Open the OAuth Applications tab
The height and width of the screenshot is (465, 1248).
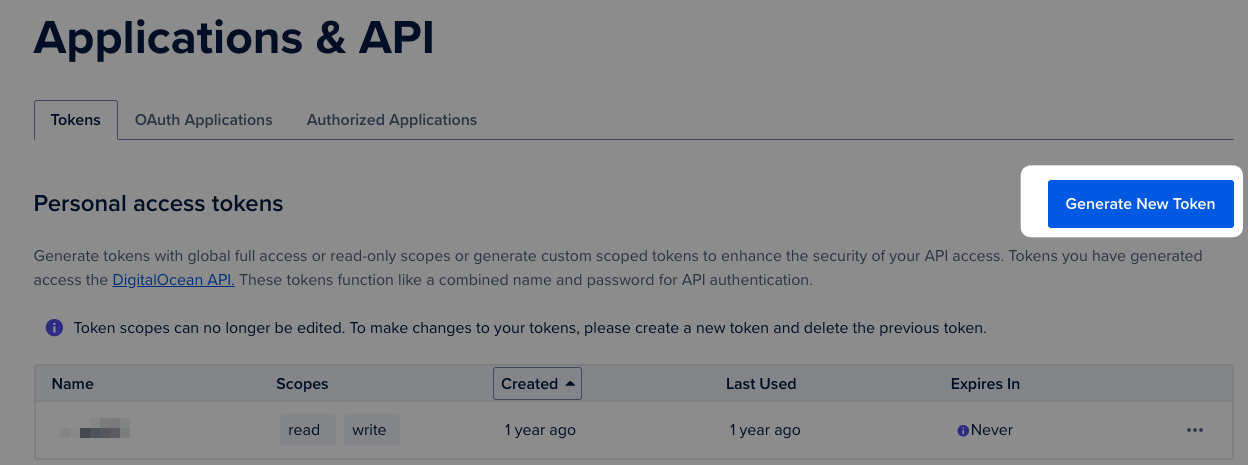204,120
